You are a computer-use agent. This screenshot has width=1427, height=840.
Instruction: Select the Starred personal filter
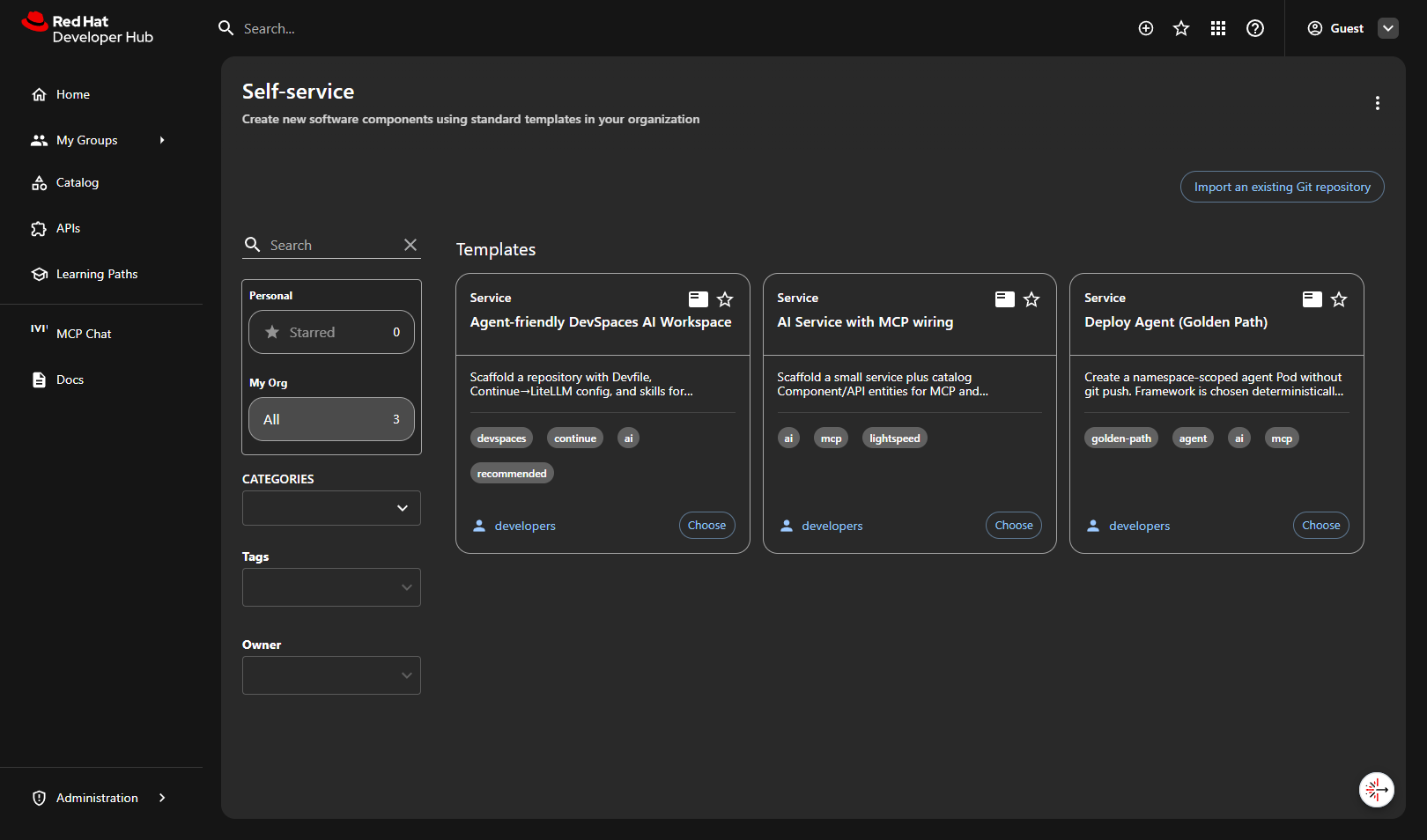(331, 332)
